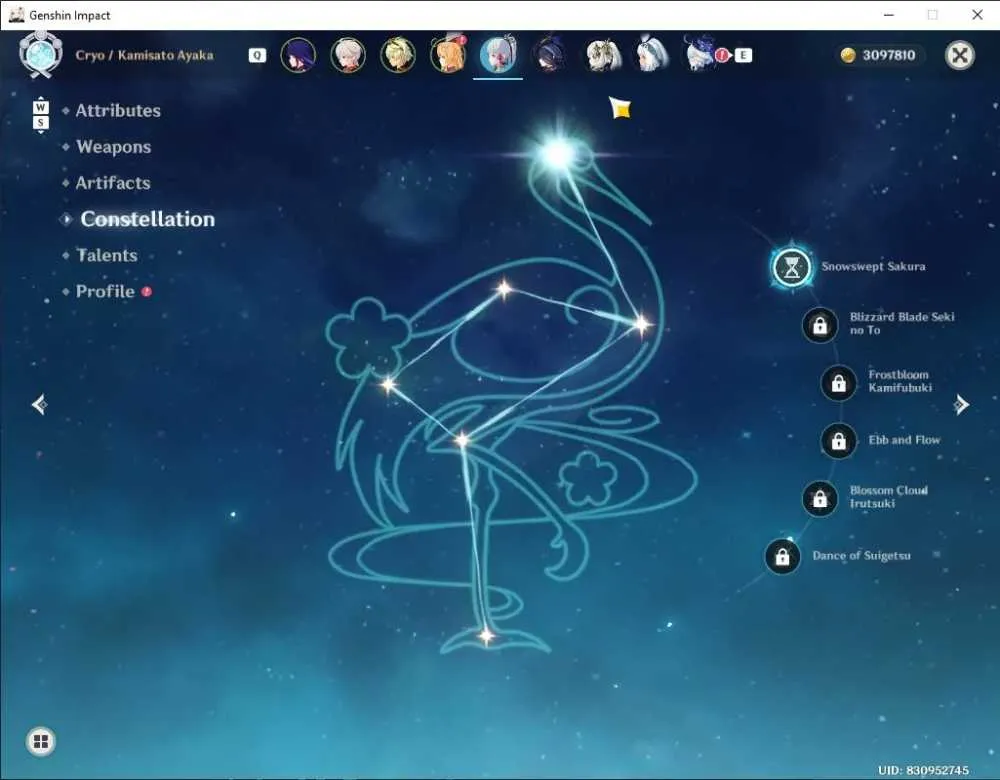
Task: Click the locked Ebb and Flow node
Action: tap(839, 441)
